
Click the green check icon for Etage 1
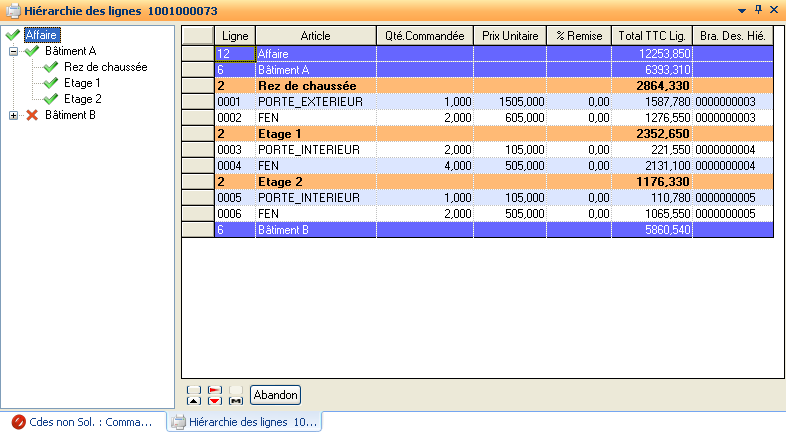coord(51,83)
